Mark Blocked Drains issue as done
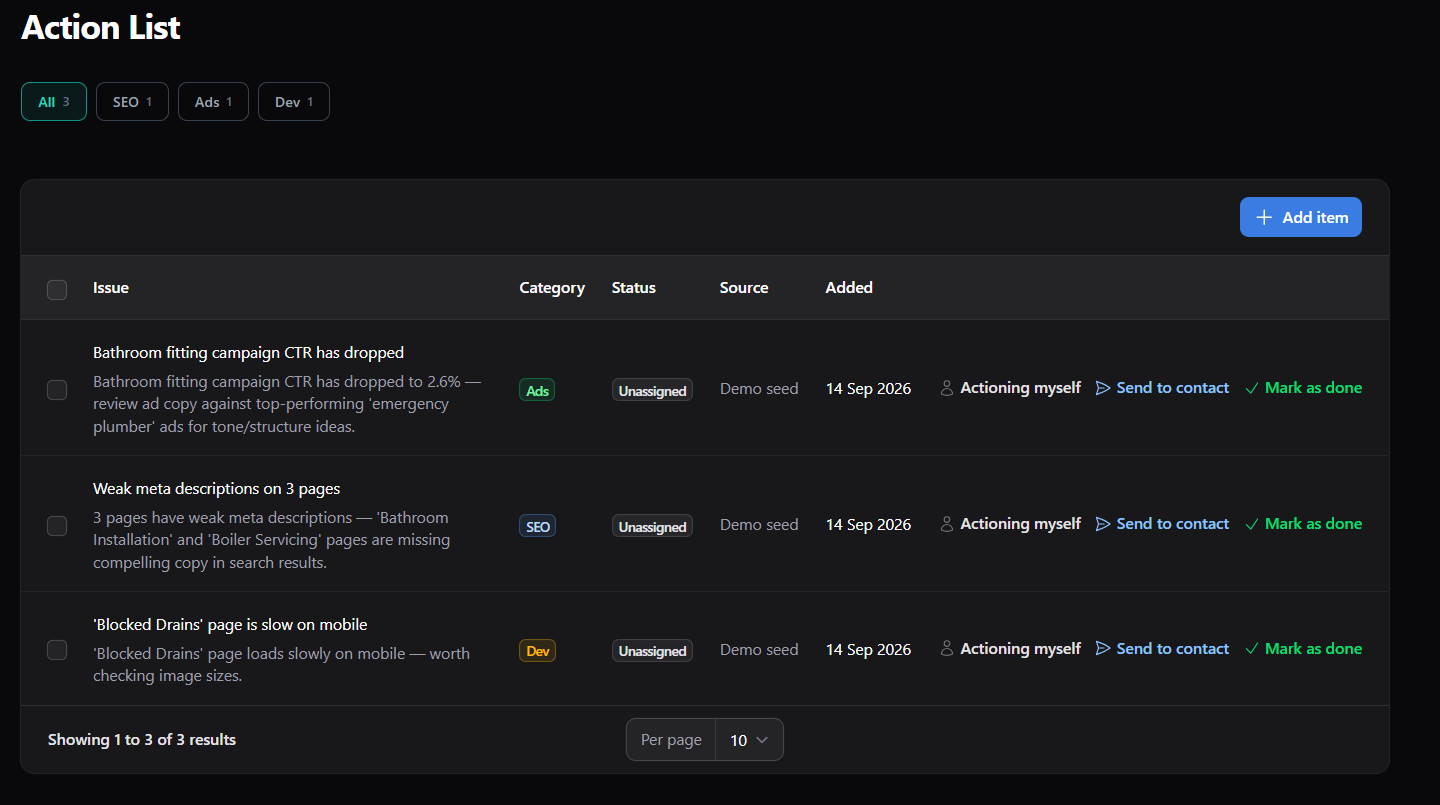 tap(1304, 649)
